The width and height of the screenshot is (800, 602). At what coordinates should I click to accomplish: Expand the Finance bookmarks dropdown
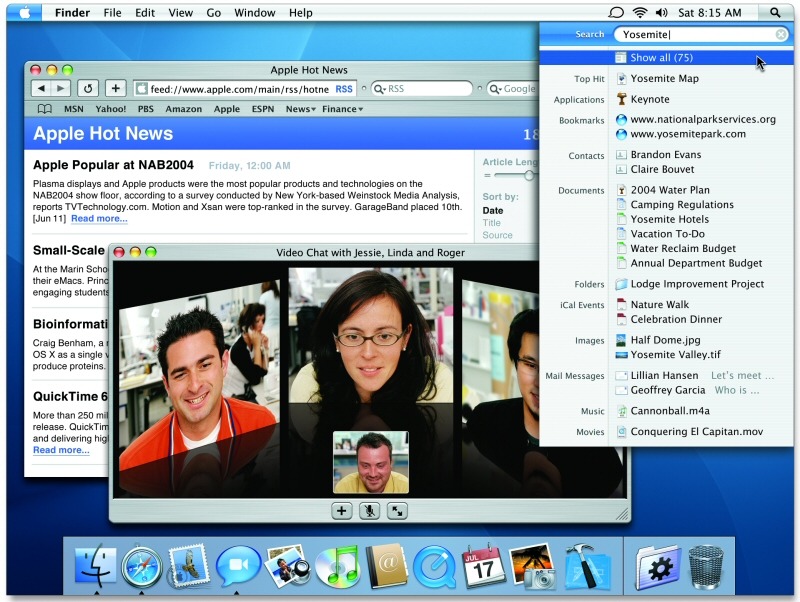pos(342,109)
